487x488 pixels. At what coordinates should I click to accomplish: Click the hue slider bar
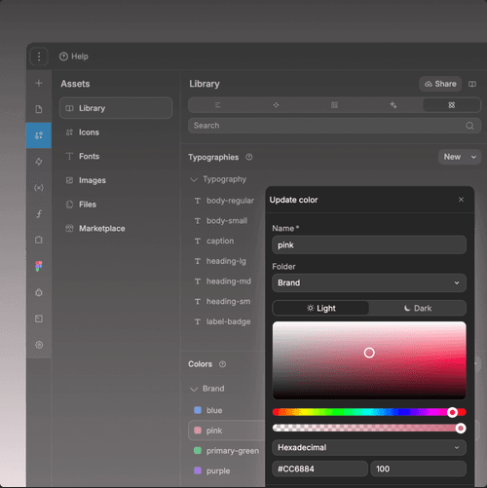click(369, 412)
